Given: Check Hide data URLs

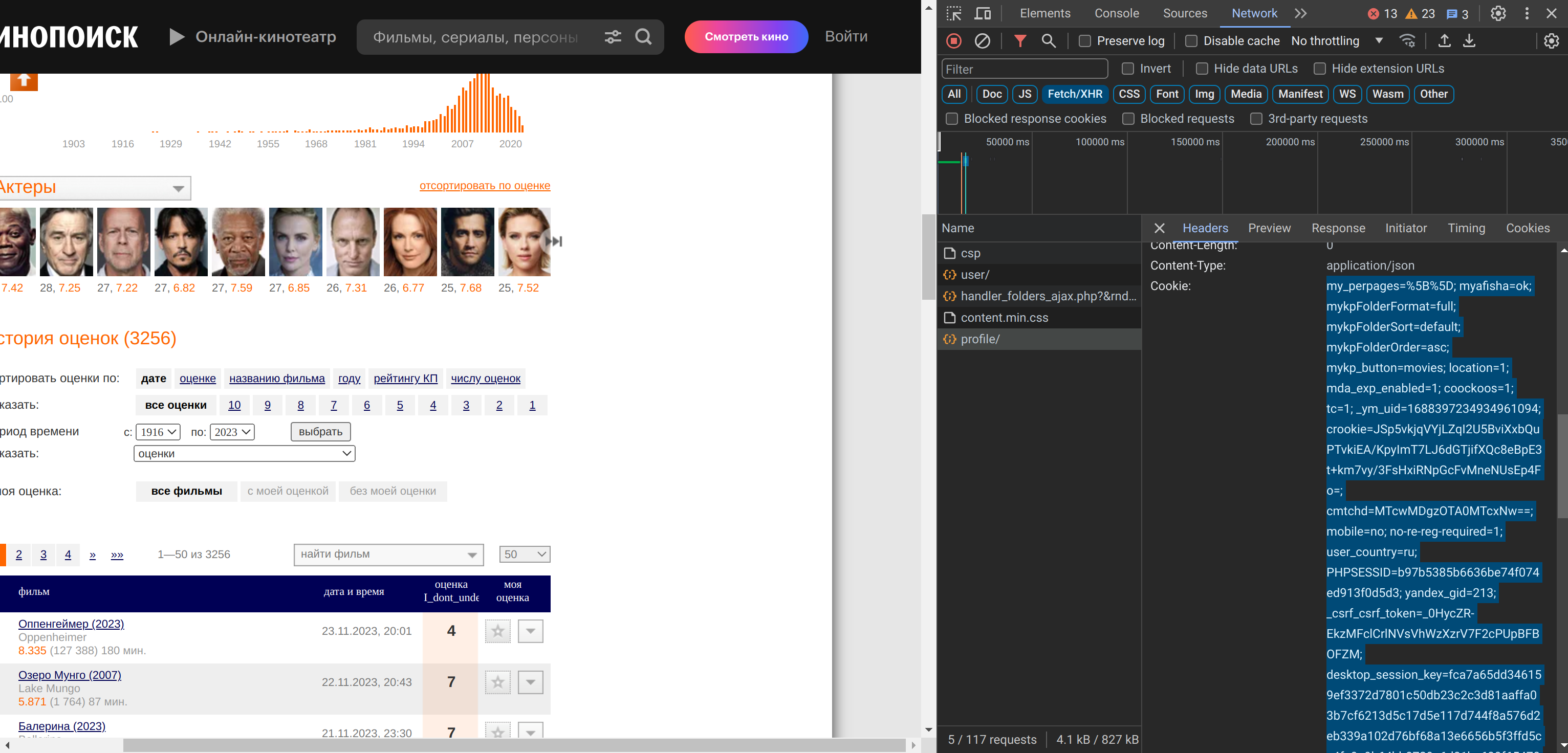Looking at the screenshot, I should (1202, 69).
